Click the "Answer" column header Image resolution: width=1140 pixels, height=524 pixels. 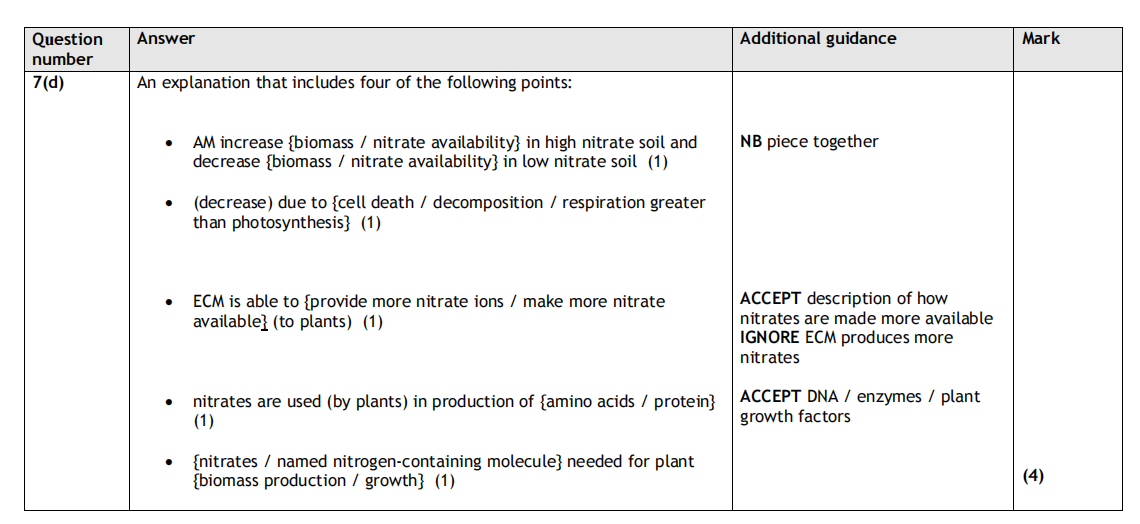click(166, 39)
